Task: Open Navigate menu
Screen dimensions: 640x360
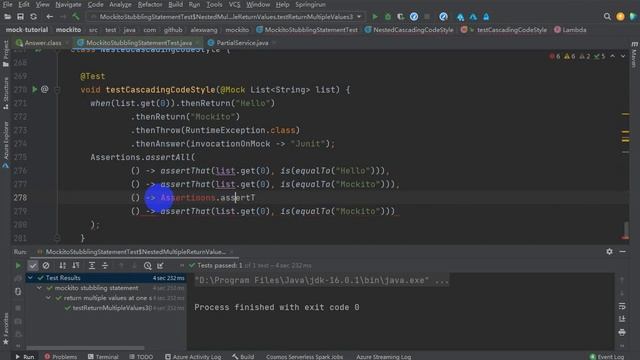Action: (x=68, y=4)
